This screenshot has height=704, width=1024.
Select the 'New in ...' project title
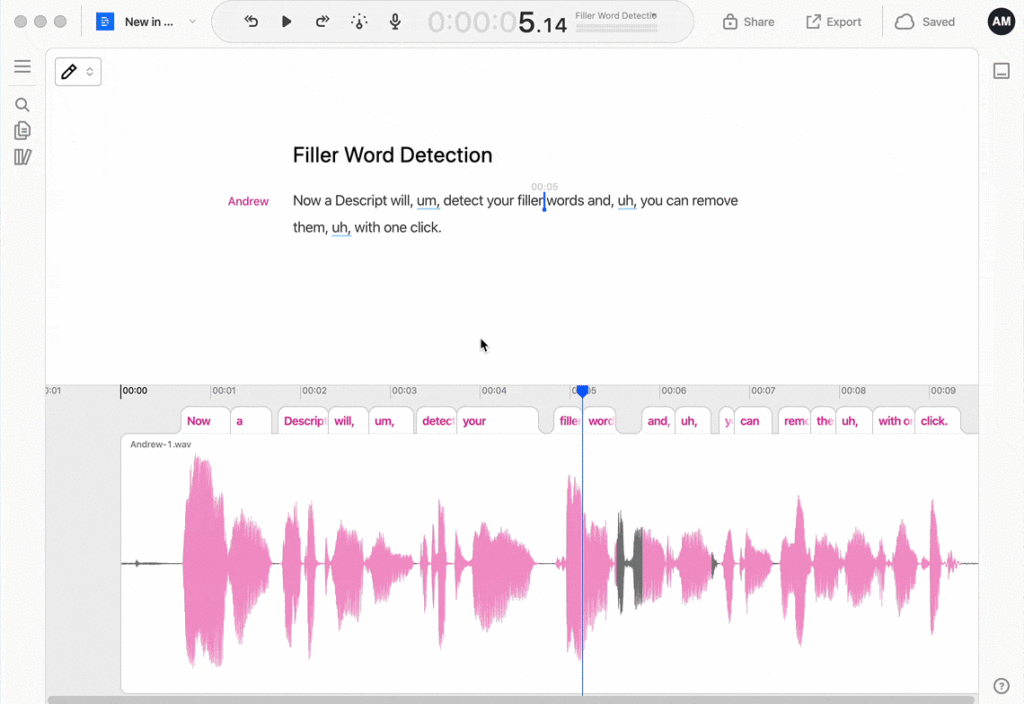click(149, 22)
